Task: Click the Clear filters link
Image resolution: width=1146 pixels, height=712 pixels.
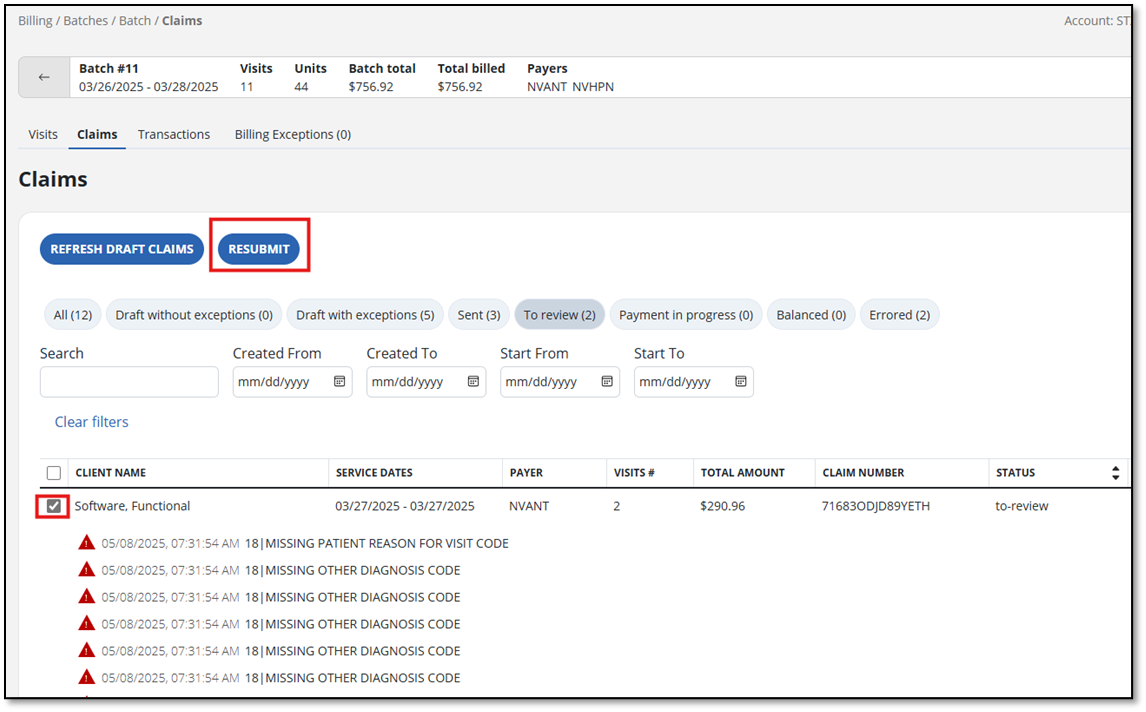Action: [91, 422]
